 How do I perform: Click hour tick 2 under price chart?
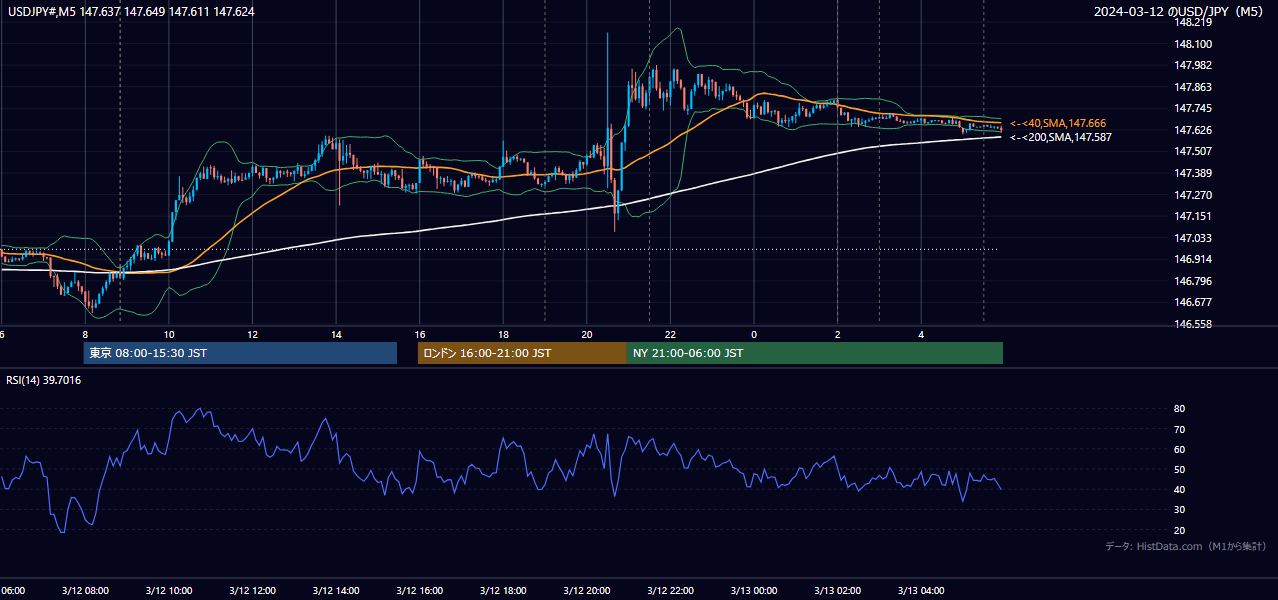click(838, 335)
